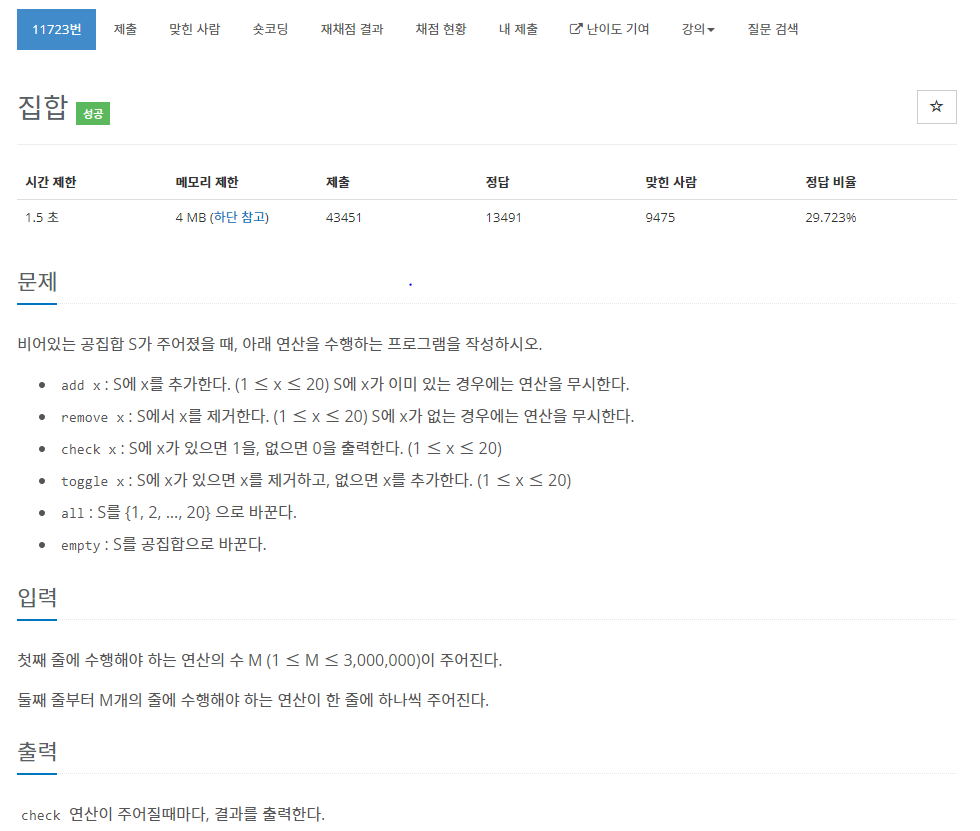
Task: View the 채점 현황 tab
Action: [x=441, y=29]
